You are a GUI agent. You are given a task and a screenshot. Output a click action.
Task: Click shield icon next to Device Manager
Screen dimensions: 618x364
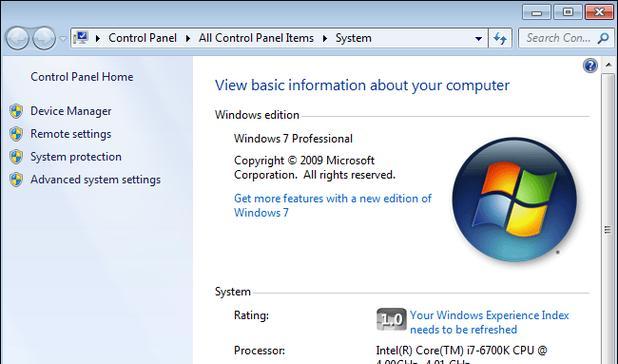pos(16,111)
